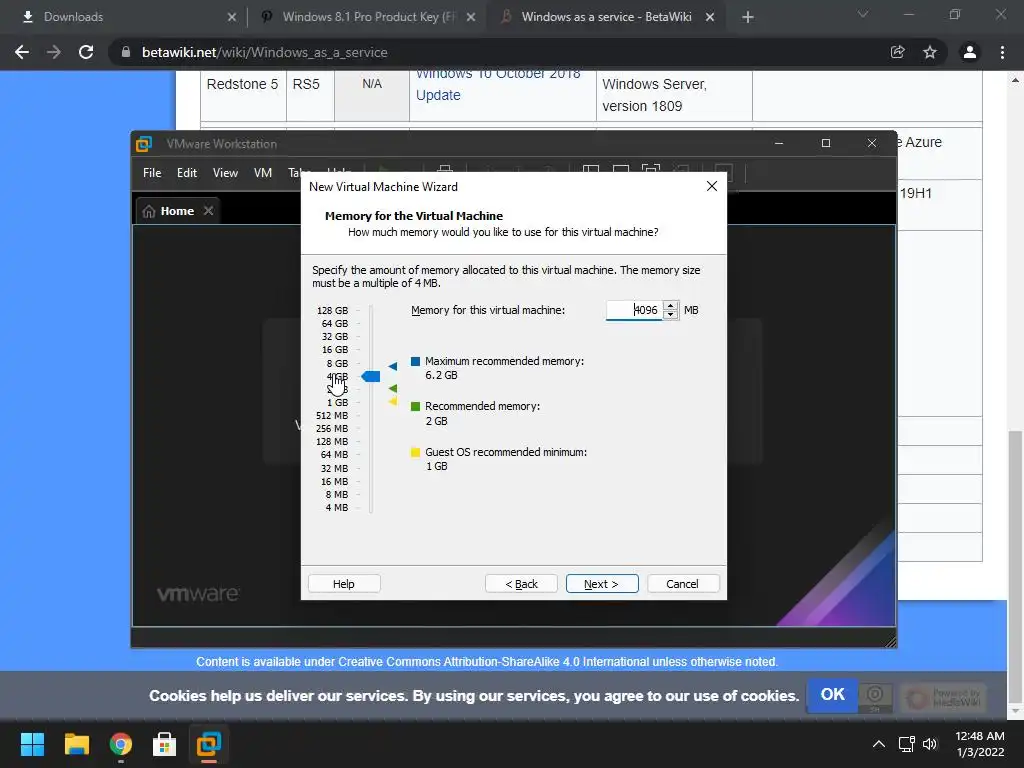Screen dimensions: 1024x768
Task: Close the Windows as a service tab
Action: click(710, 17)
